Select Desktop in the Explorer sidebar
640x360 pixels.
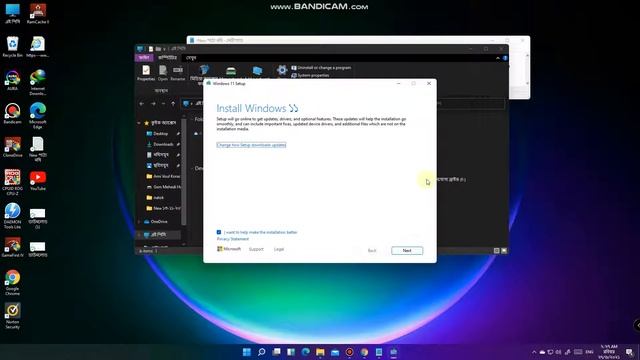click(160, 133)
